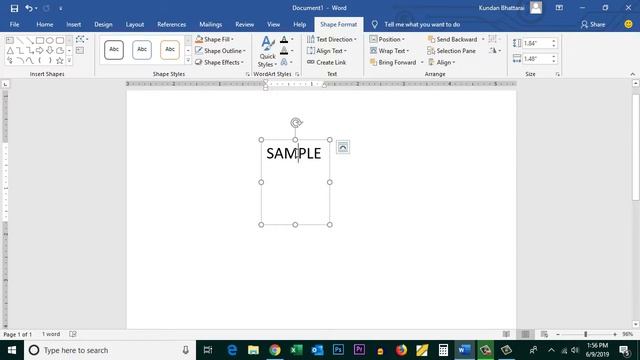Open the Shape Outline menu
Image resolution: width=640 pixels, height=360 pixels.
point(220,51)
